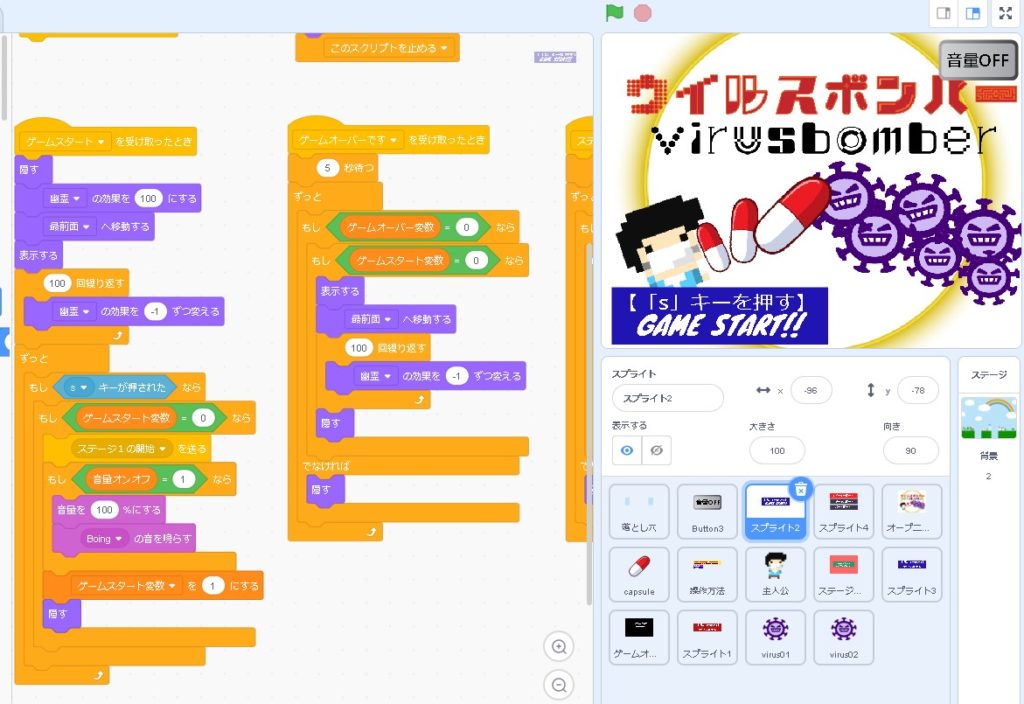This screenshot has height=704, width=1024.
Task: Select the virus01 sprite
Action: pyautogui.click(x=775, y=637)
